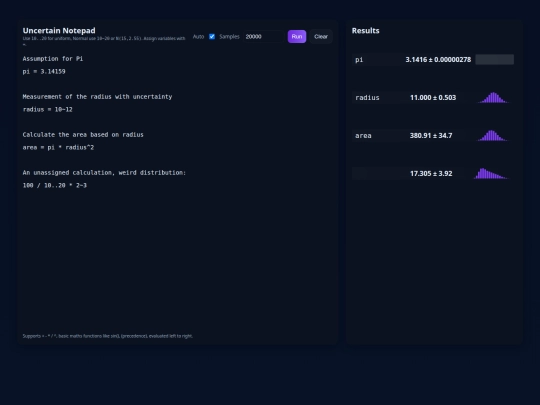Image resolution: width=540 pixels, height=405 pixels.
Task: Click comment 'Measurement of the radius with uncertainty'
Action: click(97, 97)
